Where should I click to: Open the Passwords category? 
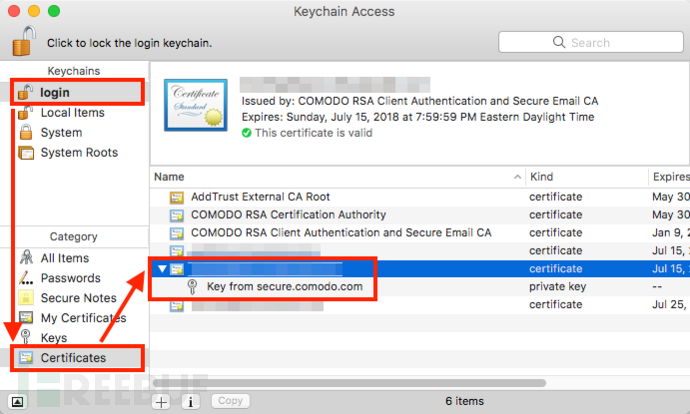coord(70,278)
